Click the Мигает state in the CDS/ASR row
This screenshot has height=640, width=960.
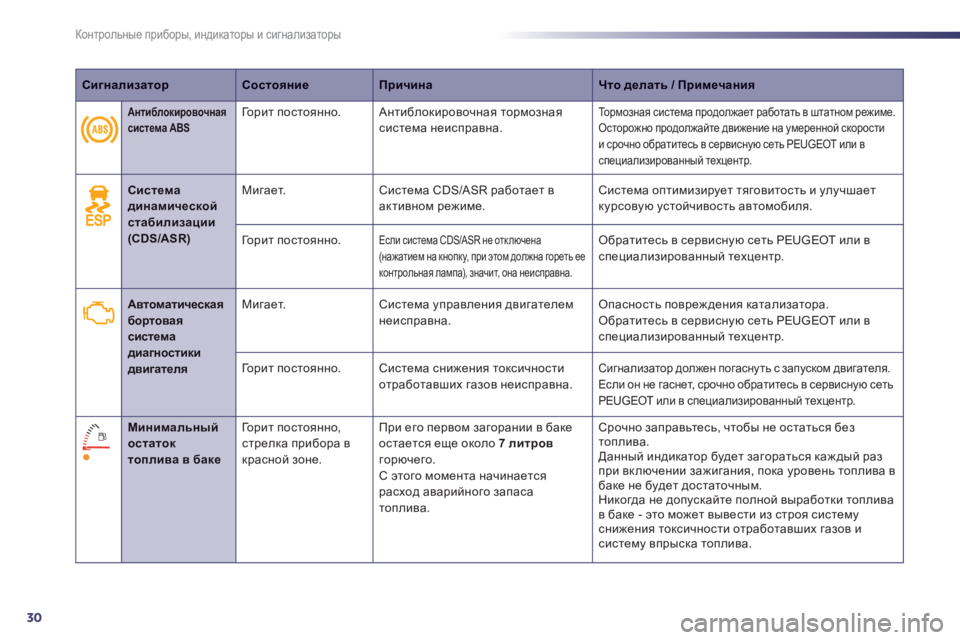pos(258,187)
